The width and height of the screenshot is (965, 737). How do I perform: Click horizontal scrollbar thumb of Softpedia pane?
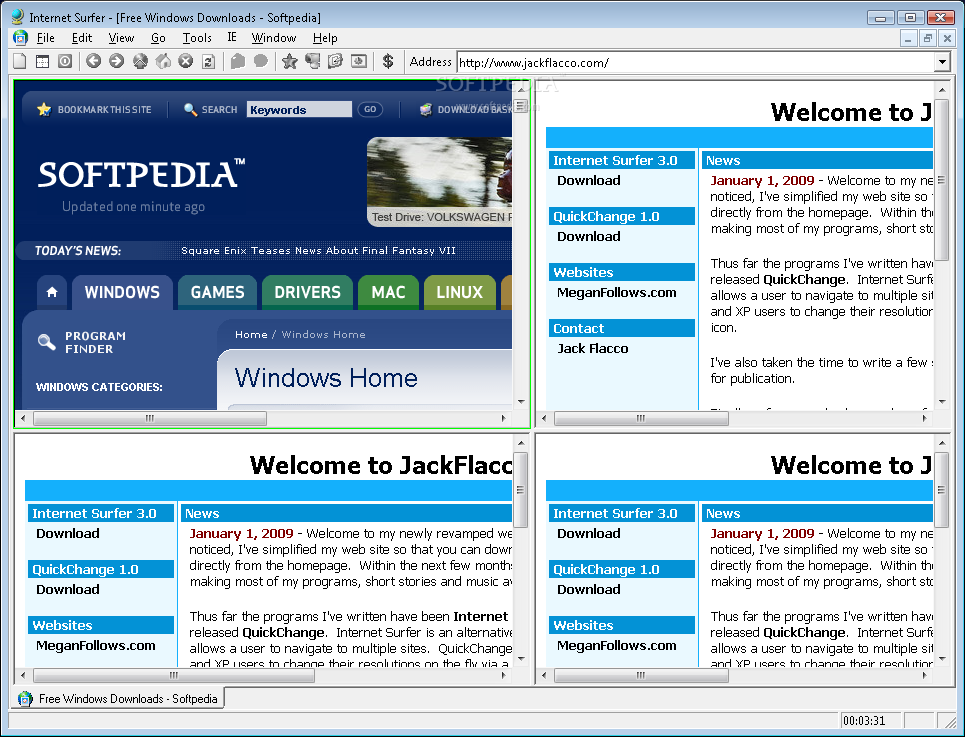150,418
